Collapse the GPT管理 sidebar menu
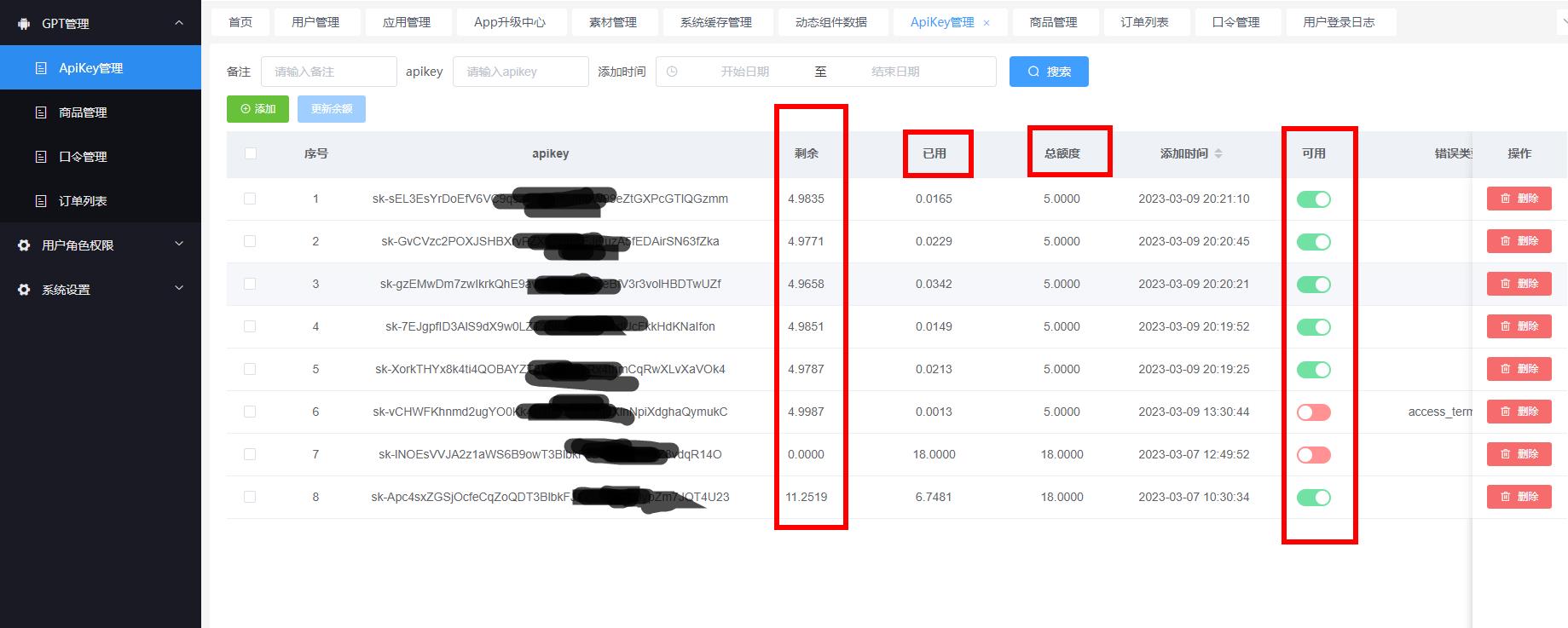The image size is (1568, 628). (179, 23)
